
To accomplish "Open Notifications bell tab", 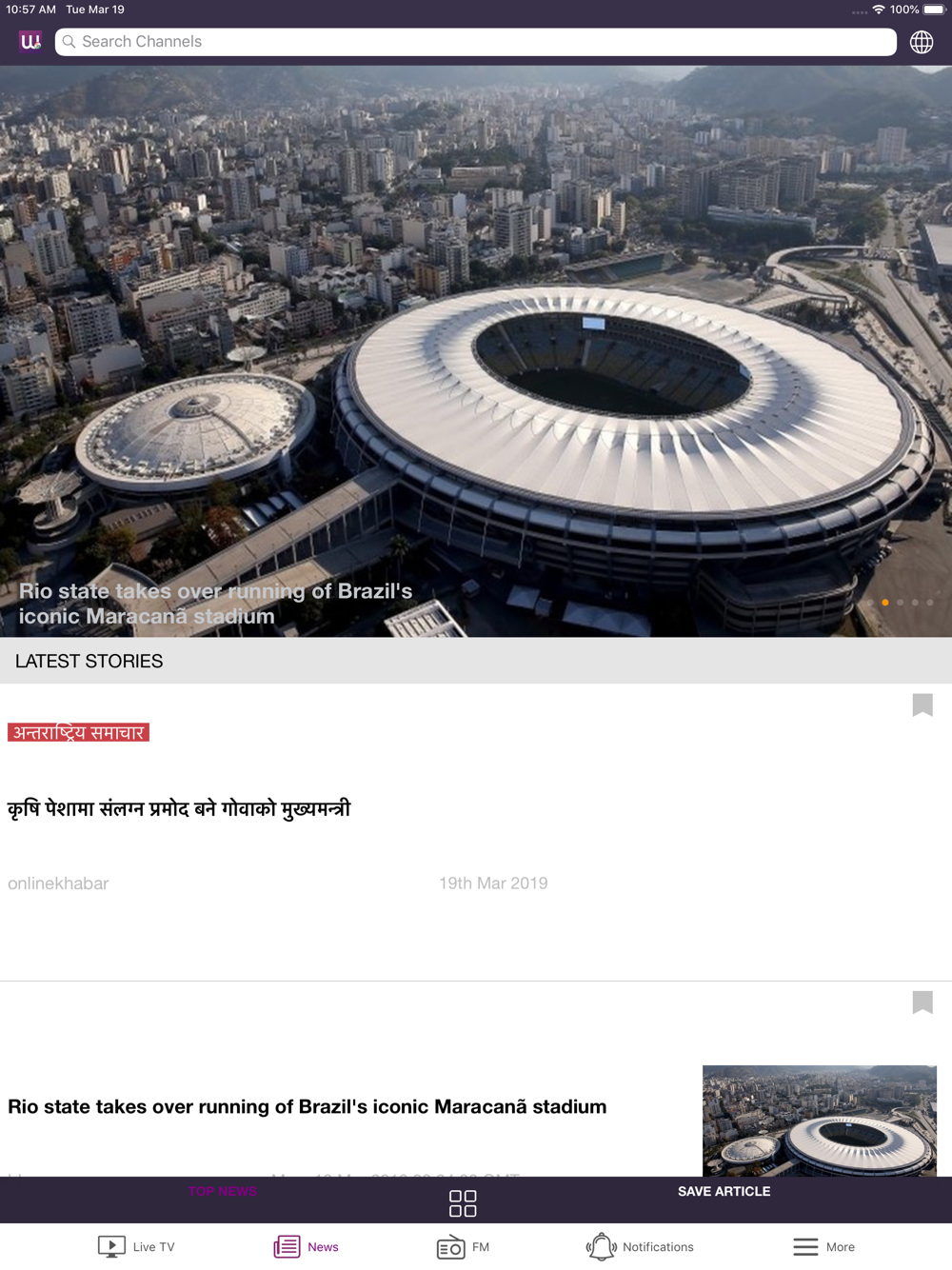I will [x=640, y=1246].
